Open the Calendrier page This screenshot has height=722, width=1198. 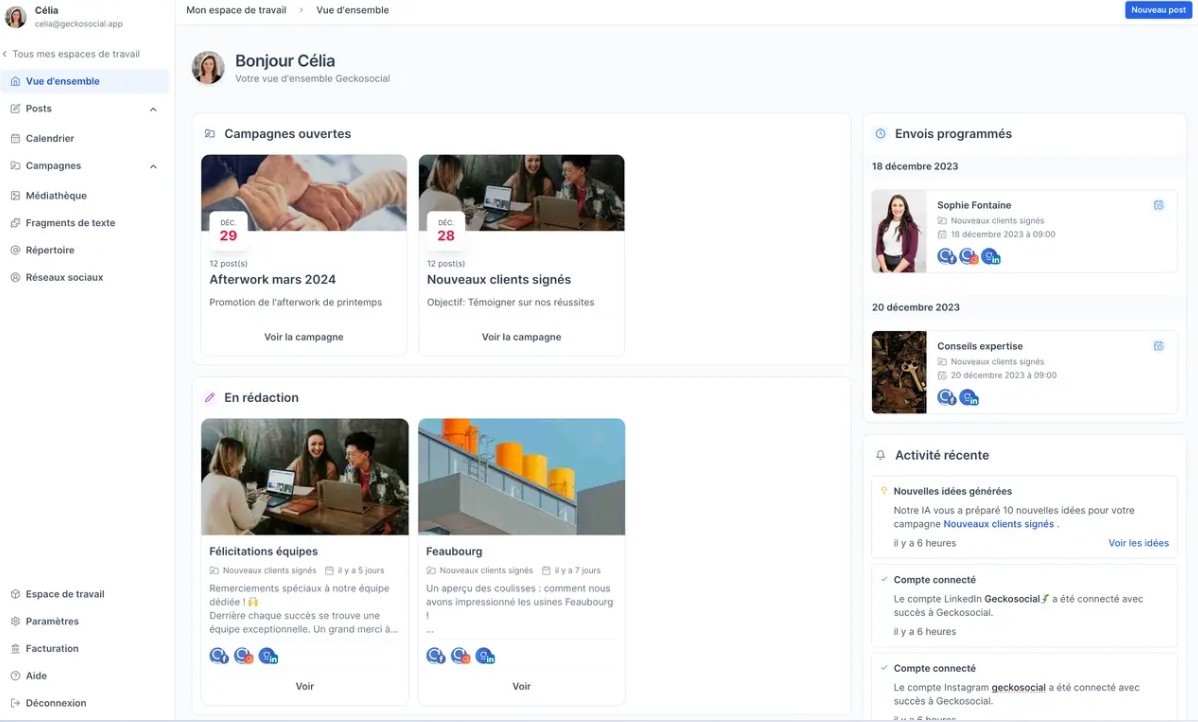50,138
